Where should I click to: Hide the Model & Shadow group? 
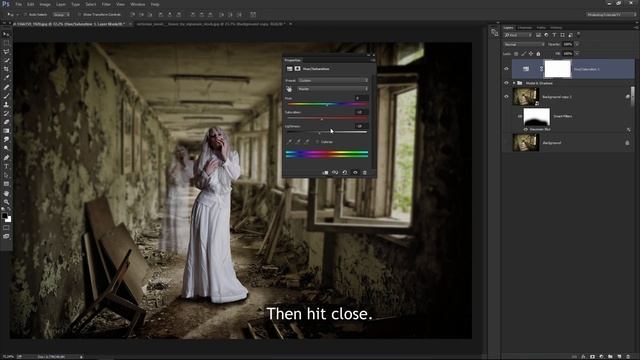point(507,83)
